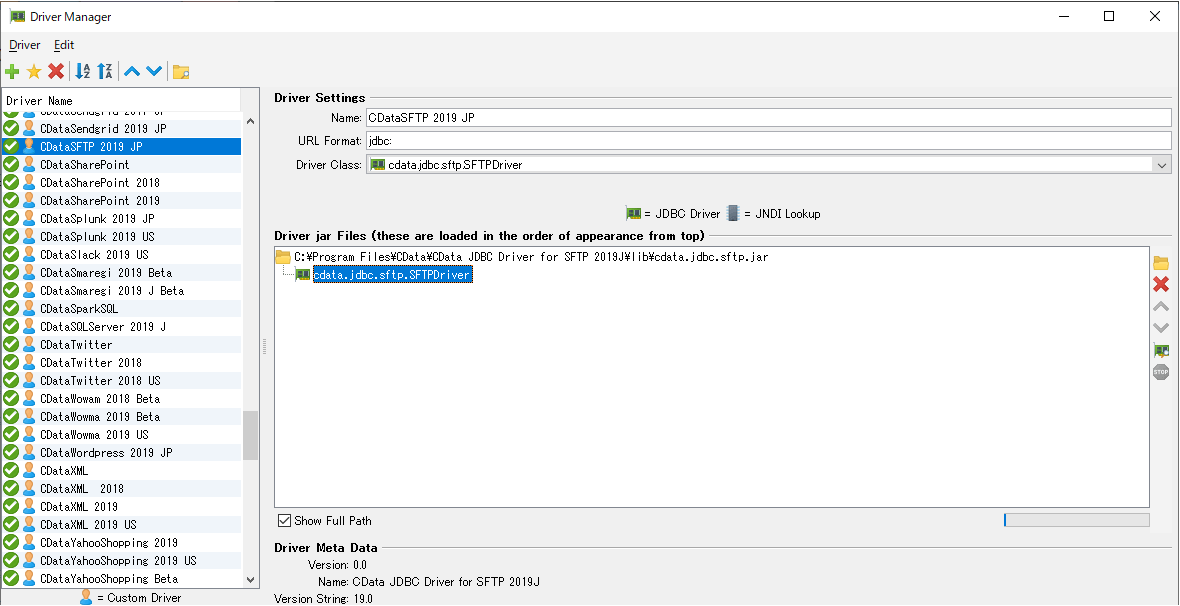
Task: Click the Driver Manager title bar icon
Action: (17, 17)
